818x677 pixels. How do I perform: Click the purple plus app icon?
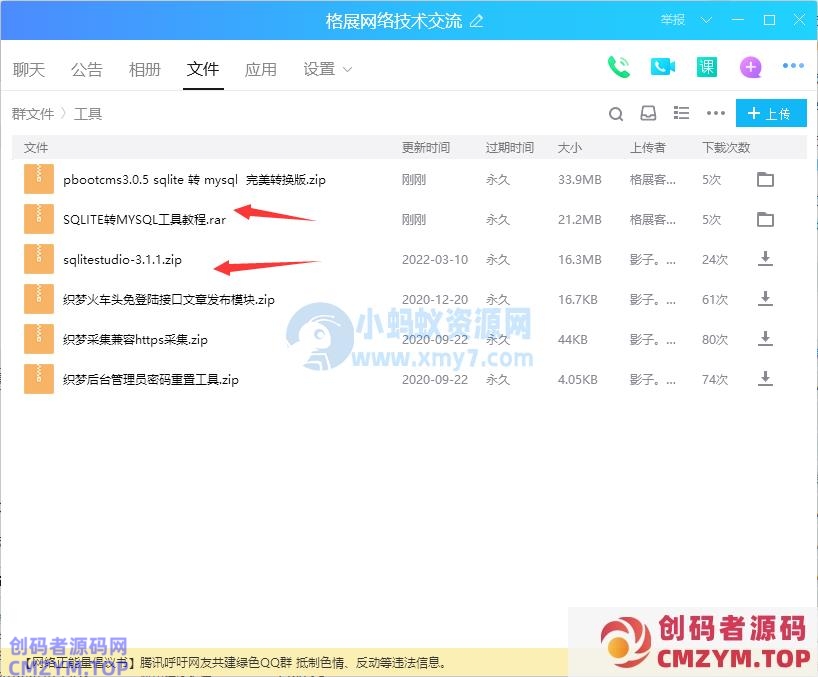pyautogui.click(x=750, y=67)
